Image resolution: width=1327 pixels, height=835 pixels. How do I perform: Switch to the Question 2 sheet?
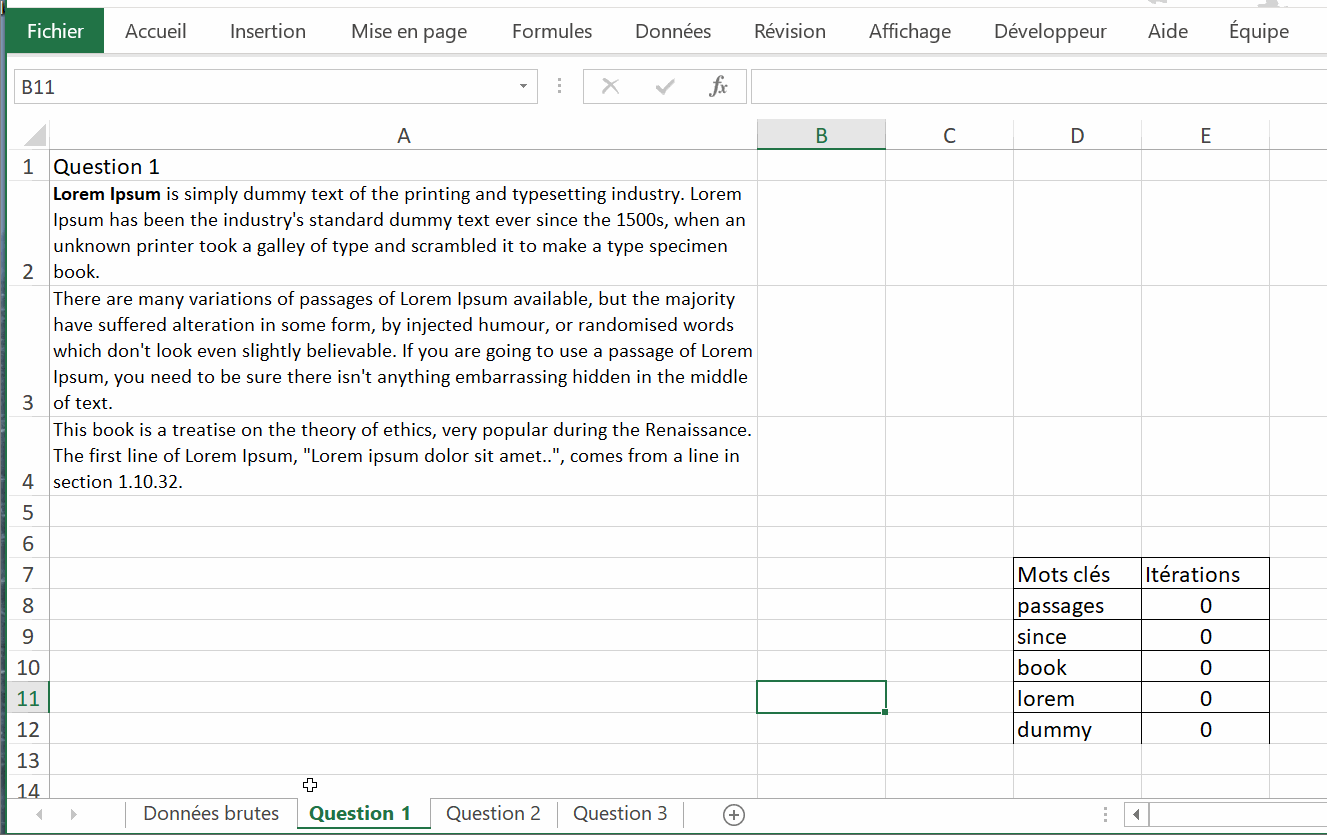(x=493, y=814)
